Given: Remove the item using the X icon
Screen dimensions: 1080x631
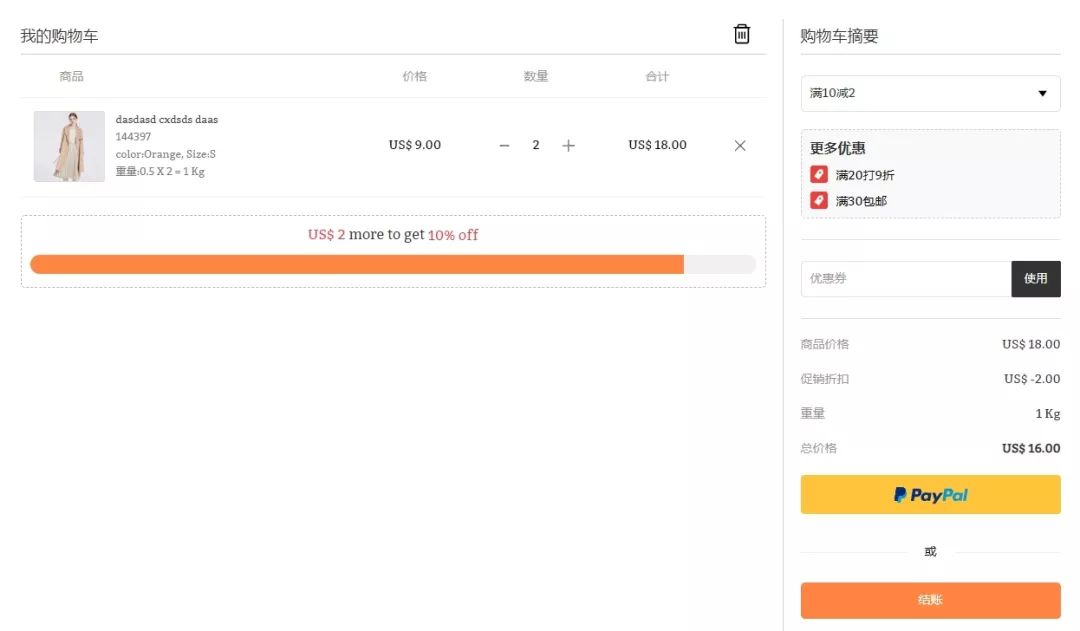Looking at the screenshot, I should coord(740,145).
